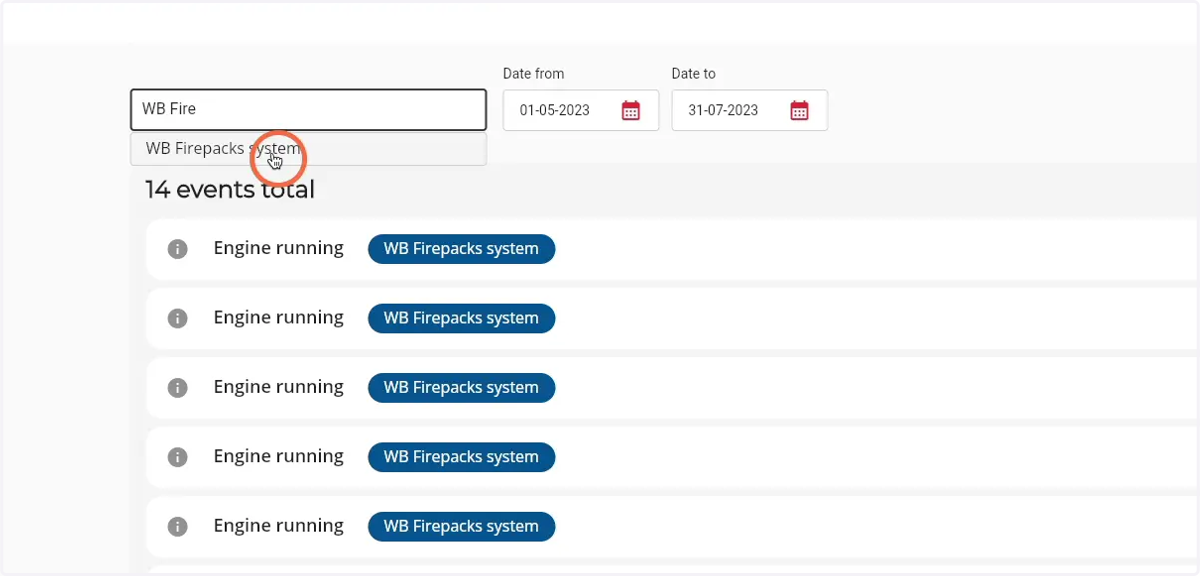Screen dimensions: 1200x576
Task: Click the Date from field 01-05-2023
Action: point(581,110)
